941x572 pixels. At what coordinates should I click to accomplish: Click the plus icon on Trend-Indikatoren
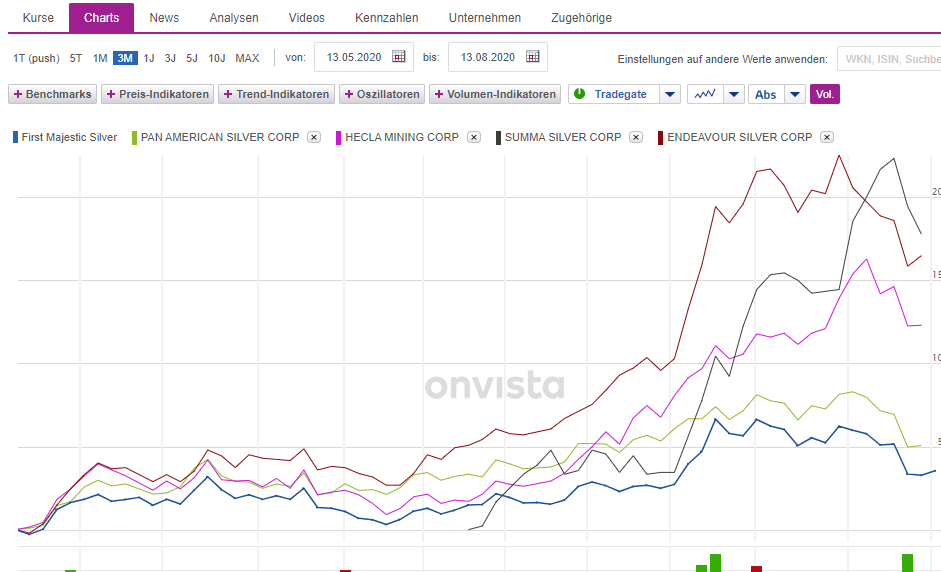click(x=228, y=94)
